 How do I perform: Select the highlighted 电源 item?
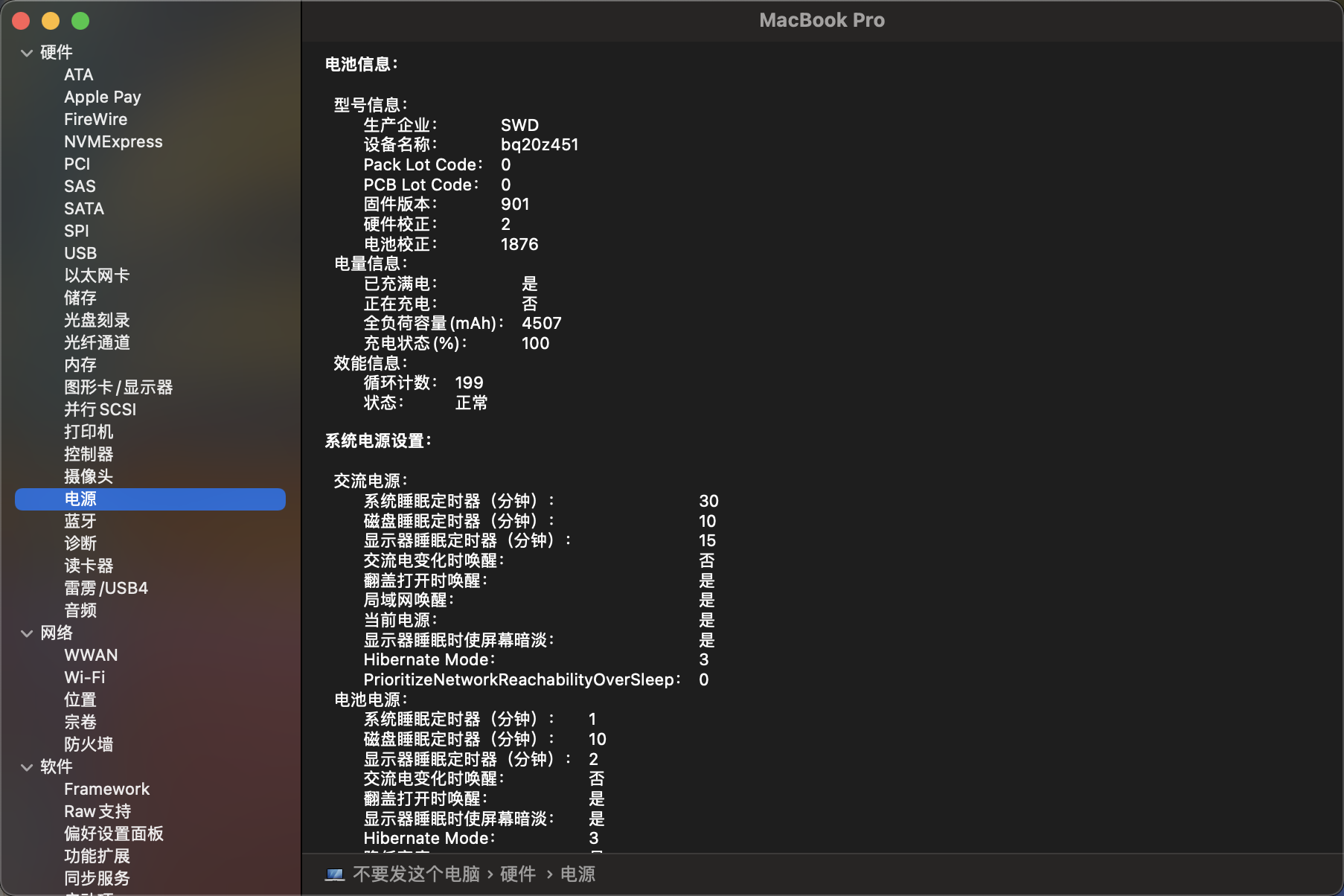pyautogui.click(x=150, y=499)
